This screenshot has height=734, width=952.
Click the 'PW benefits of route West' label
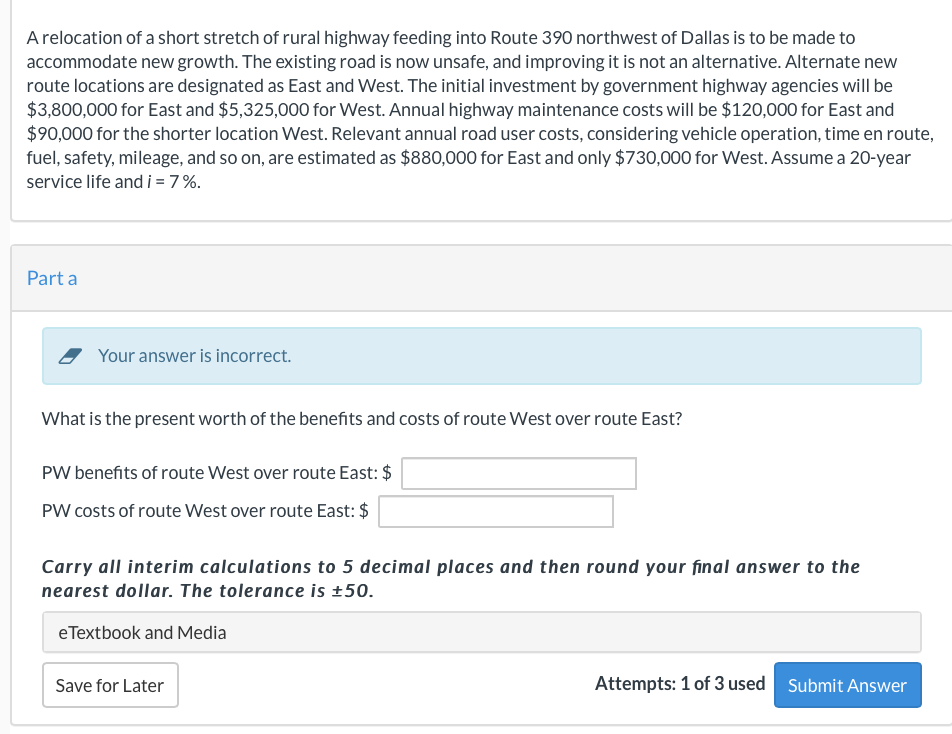(209, 473)
